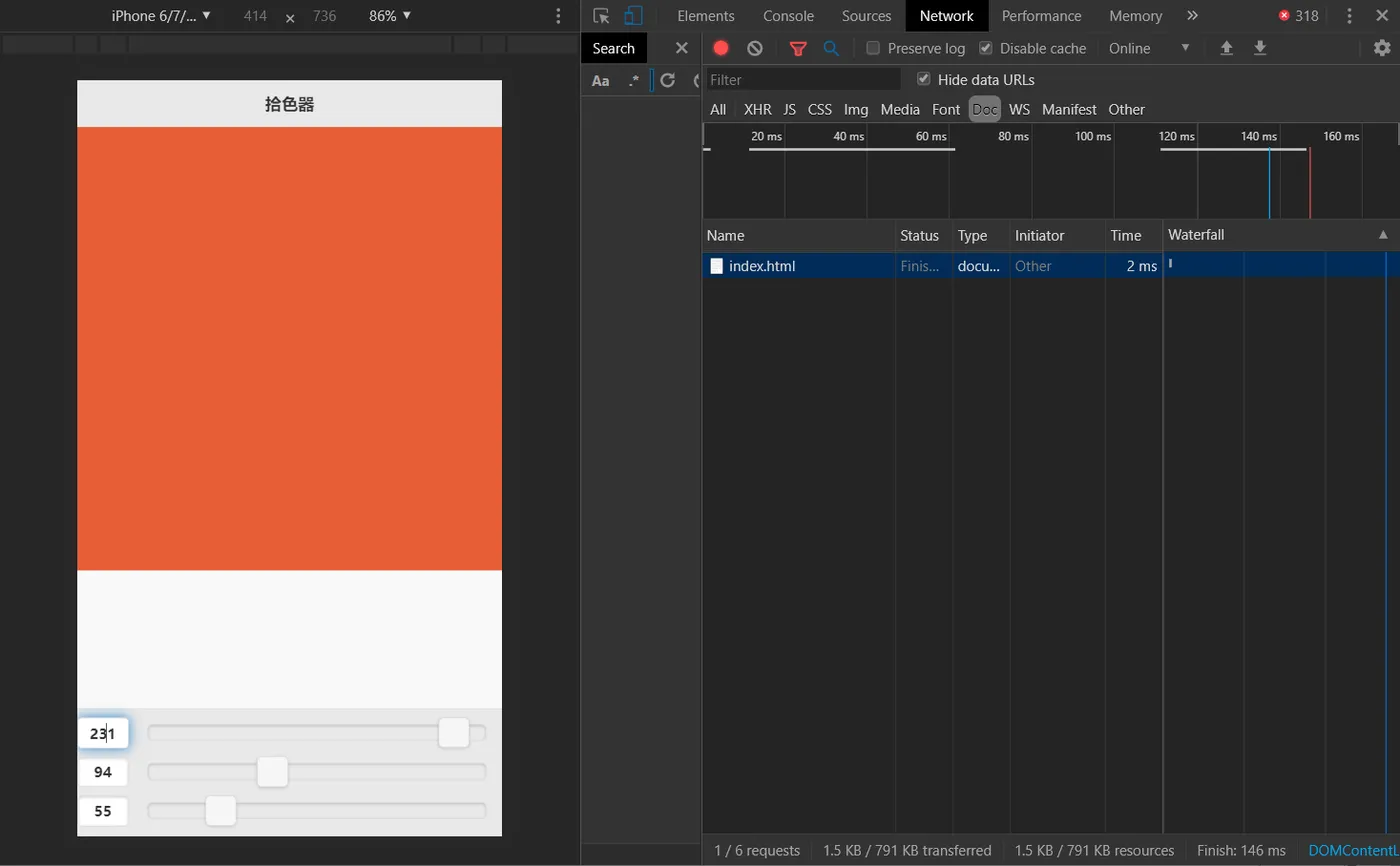Show All request types

click(x=718, y=109)
